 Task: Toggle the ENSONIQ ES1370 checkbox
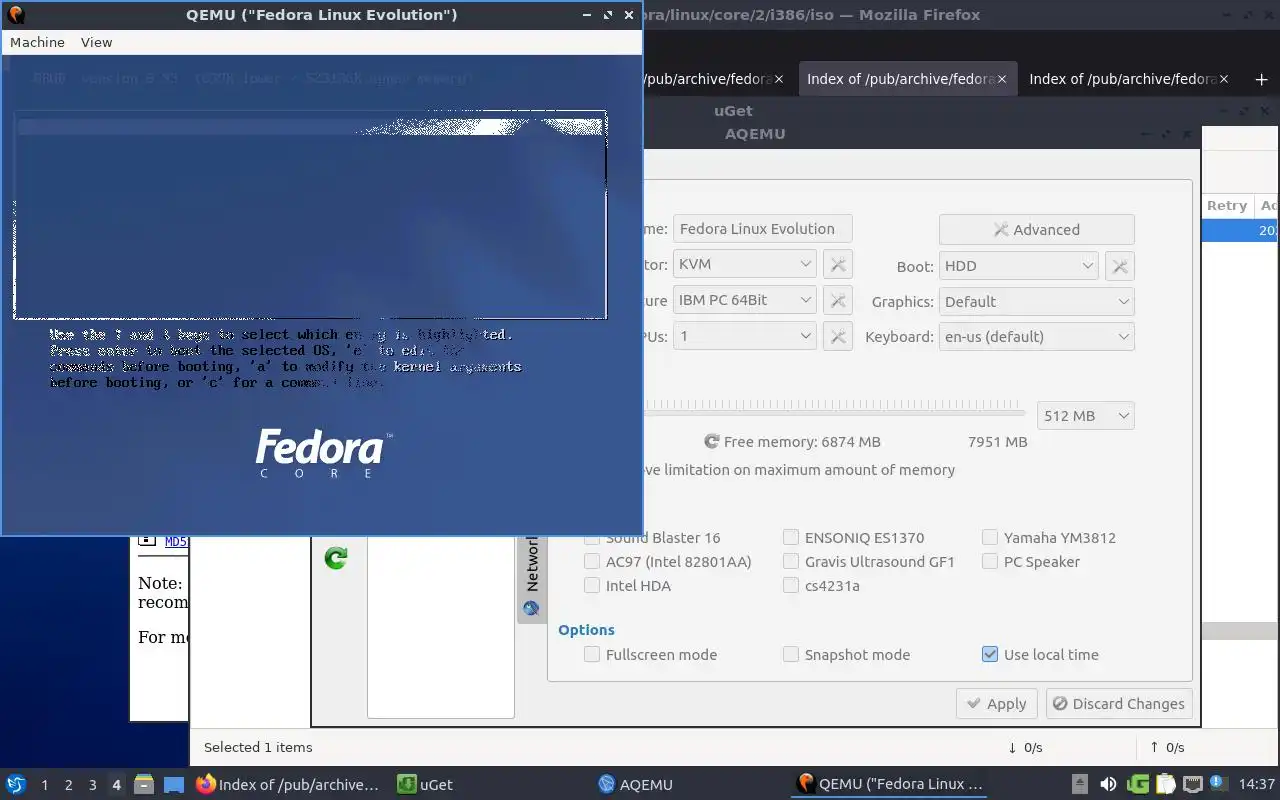791,537
